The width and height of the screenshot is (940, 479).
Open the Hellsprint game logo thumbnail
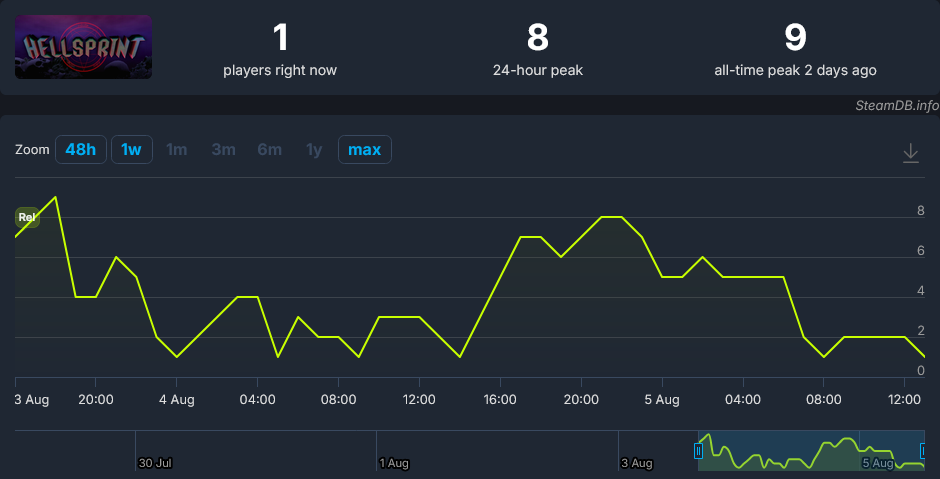[83, 47]
